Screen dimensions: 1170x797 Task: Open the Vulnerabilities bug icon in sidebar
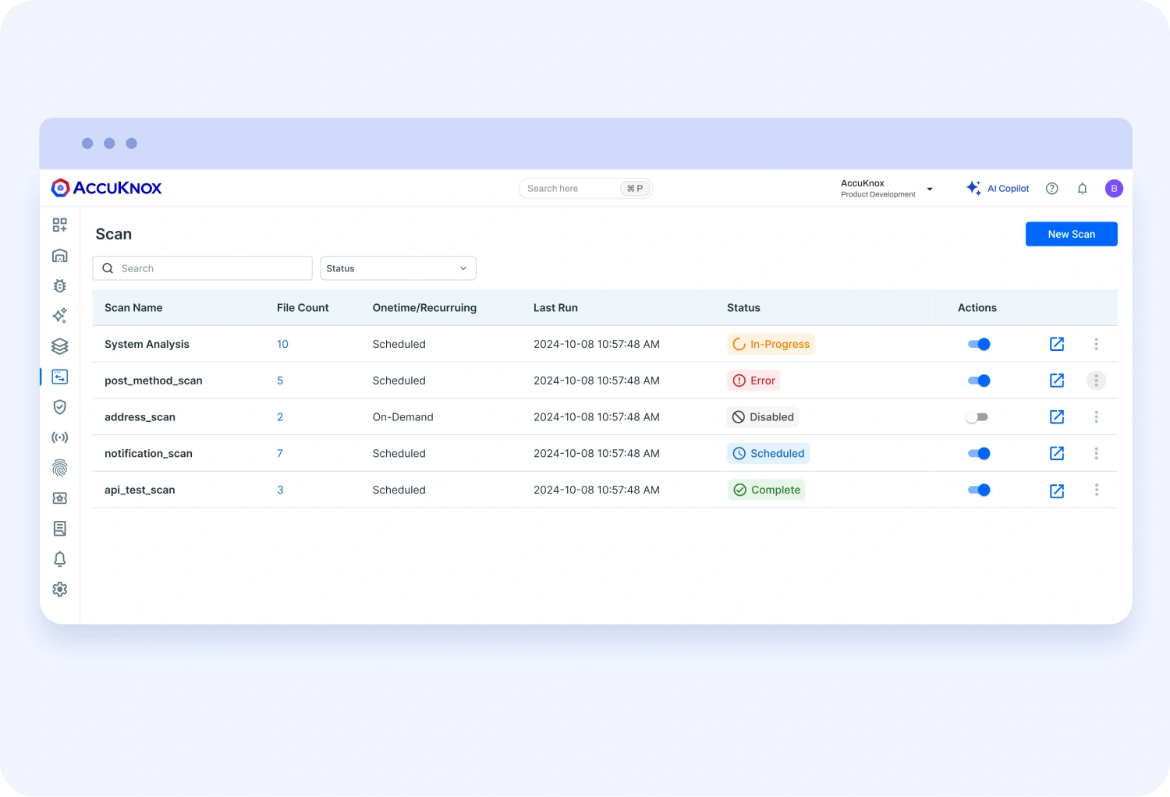point(59,285)
